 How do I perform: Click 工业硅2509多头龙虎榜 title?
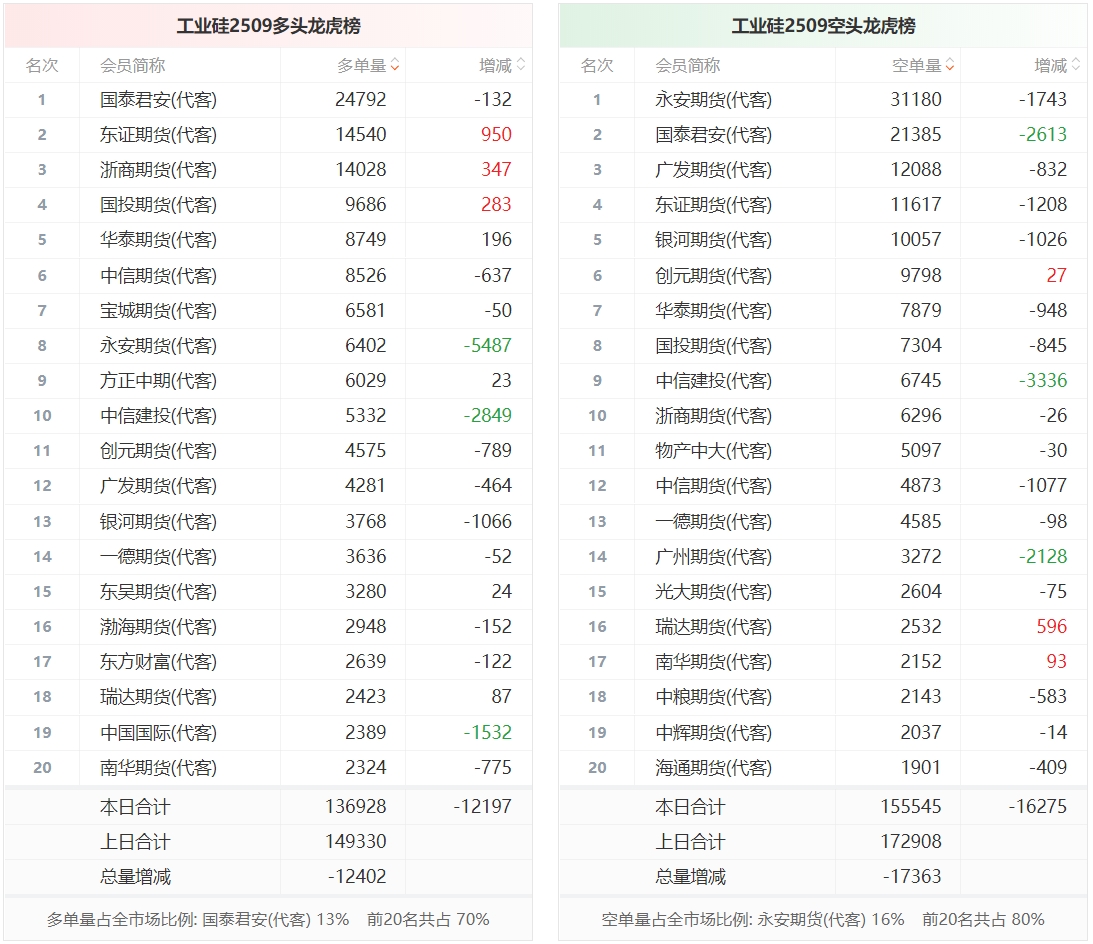pyautogui.click(x=268, y=26)
